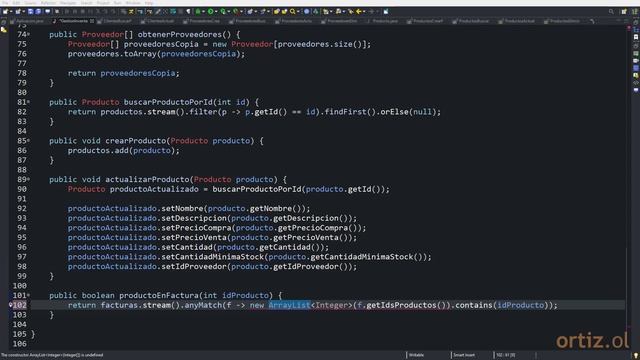Collapse the actualizarProducto method at line 89
The height and width of the screenshot is (360, 640).
29,179
